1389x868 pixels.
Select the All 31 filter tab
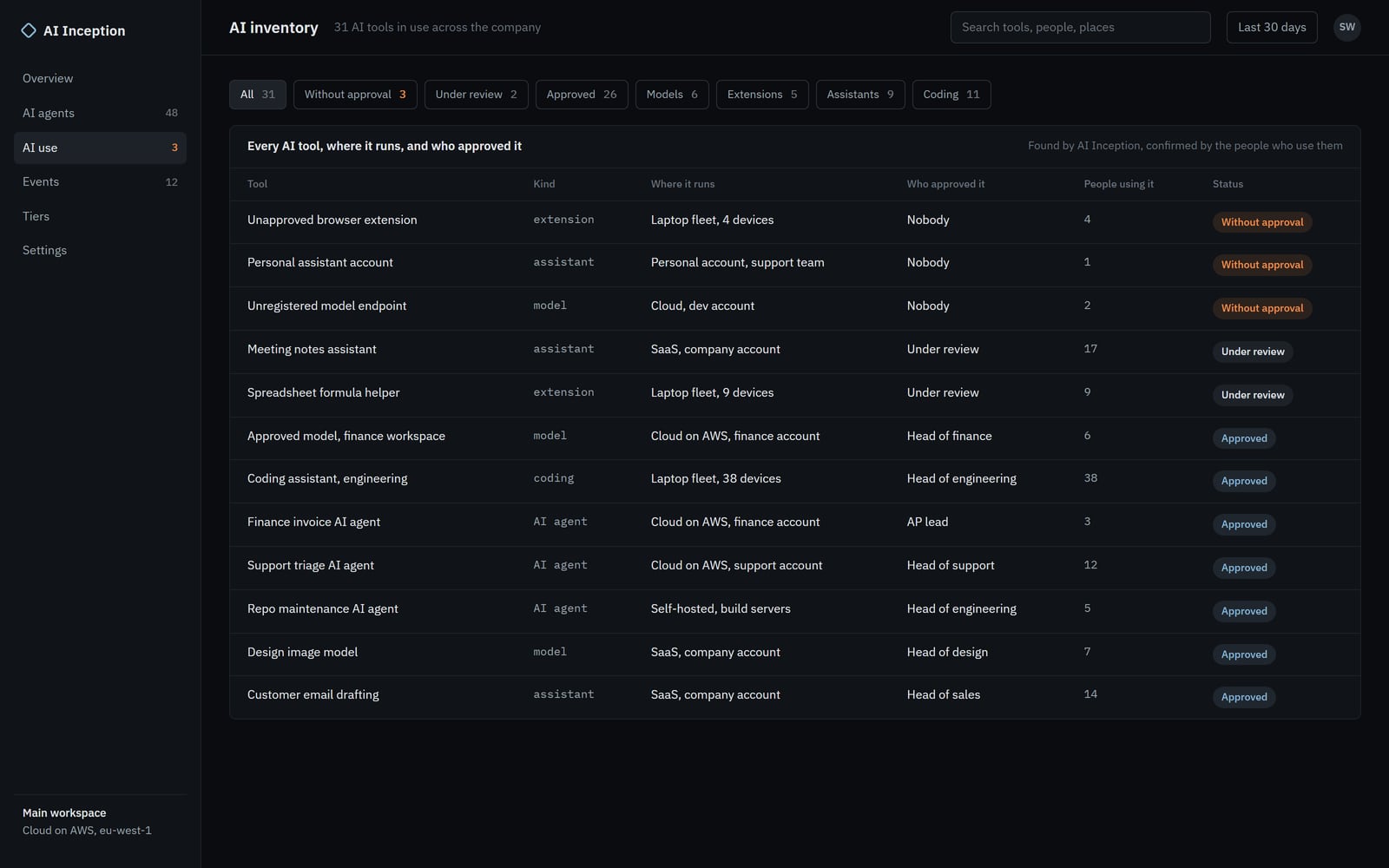[x=258, y=95]
